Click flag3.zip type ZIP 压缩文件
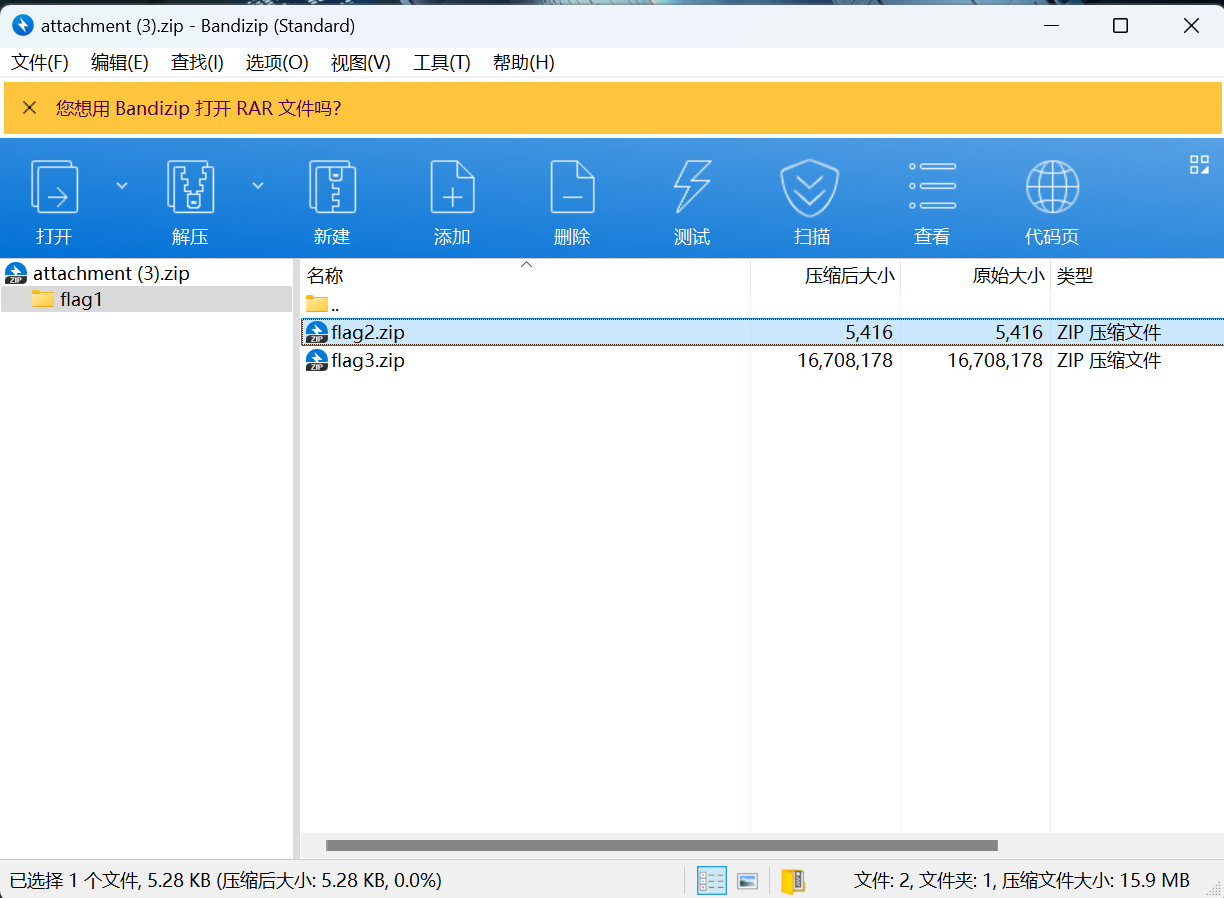The height and width of the screenshot is (898, 1224). (x=1109, y=360)
